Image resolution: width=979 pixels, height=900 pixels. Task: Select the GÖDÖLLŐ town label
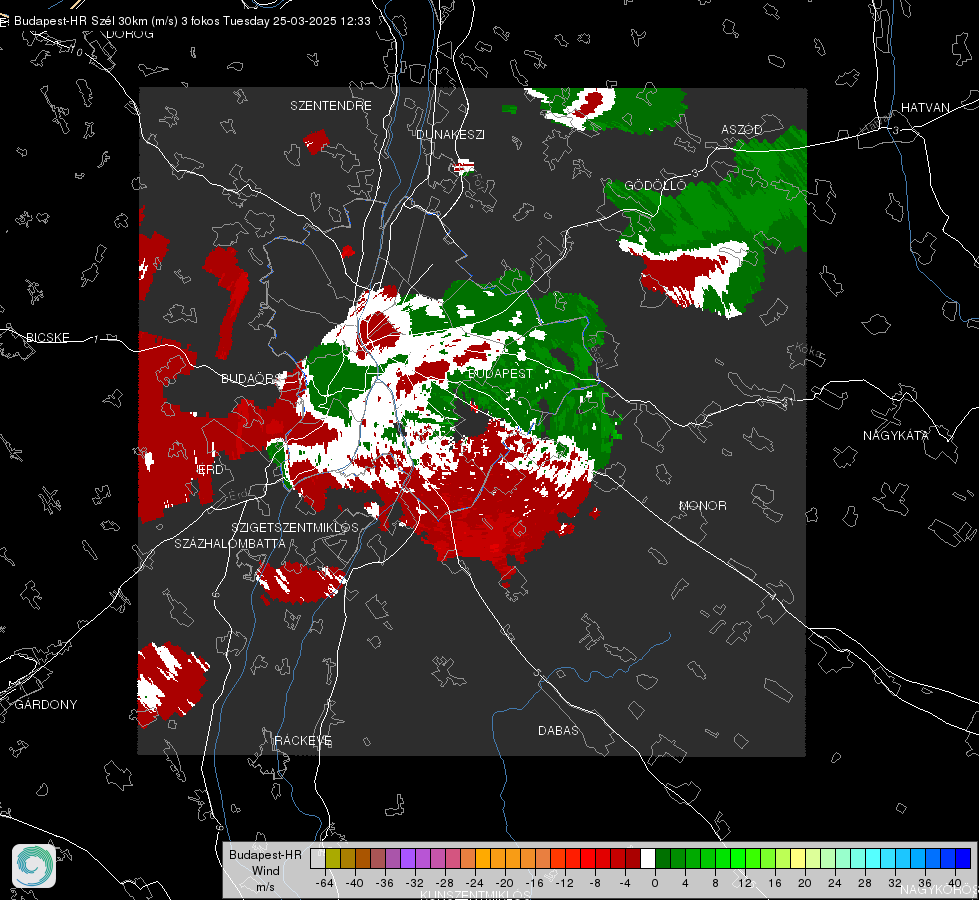[x=655, y=185]
